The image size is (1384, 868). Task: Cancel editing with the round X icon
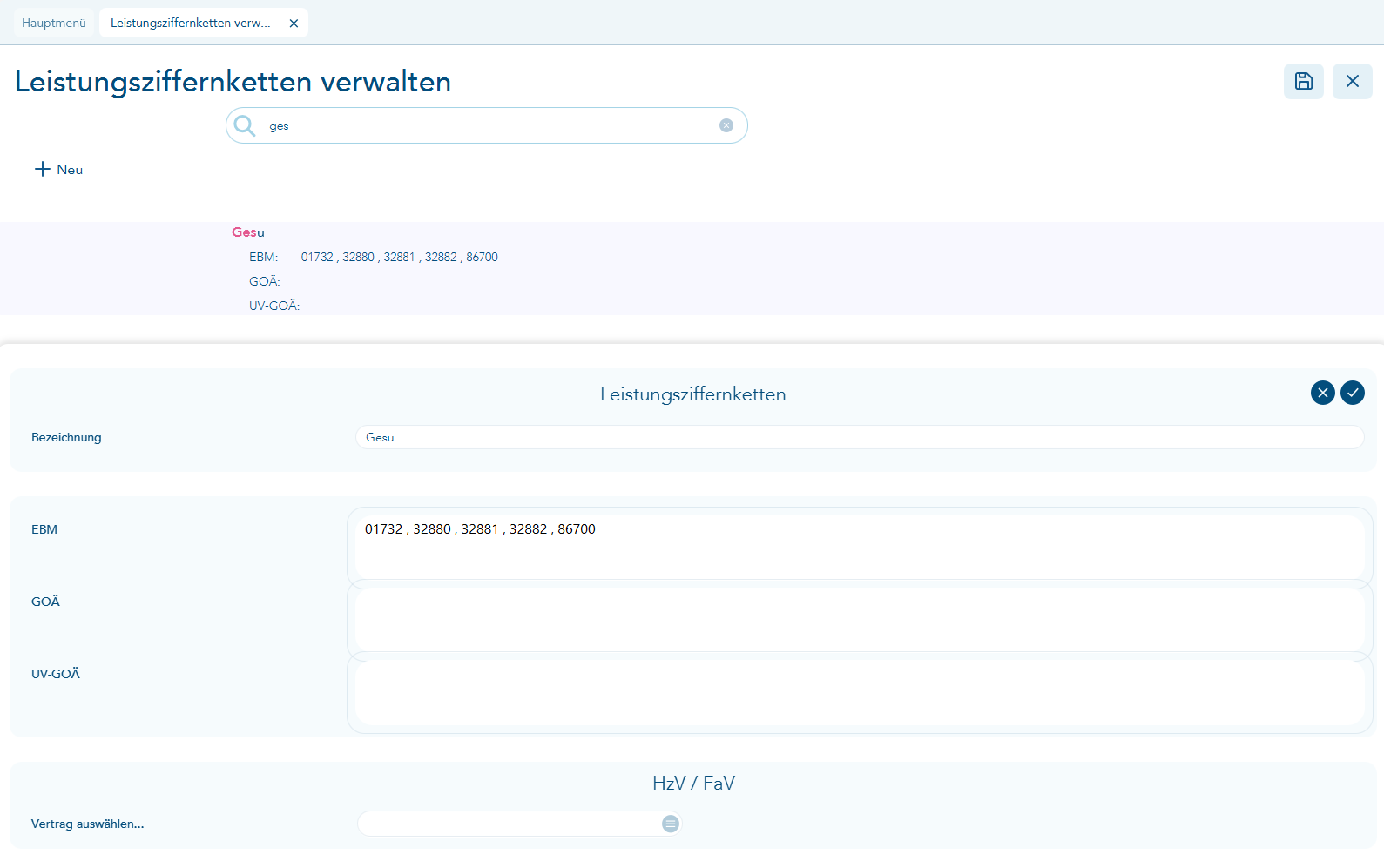tap(1322, 393)
